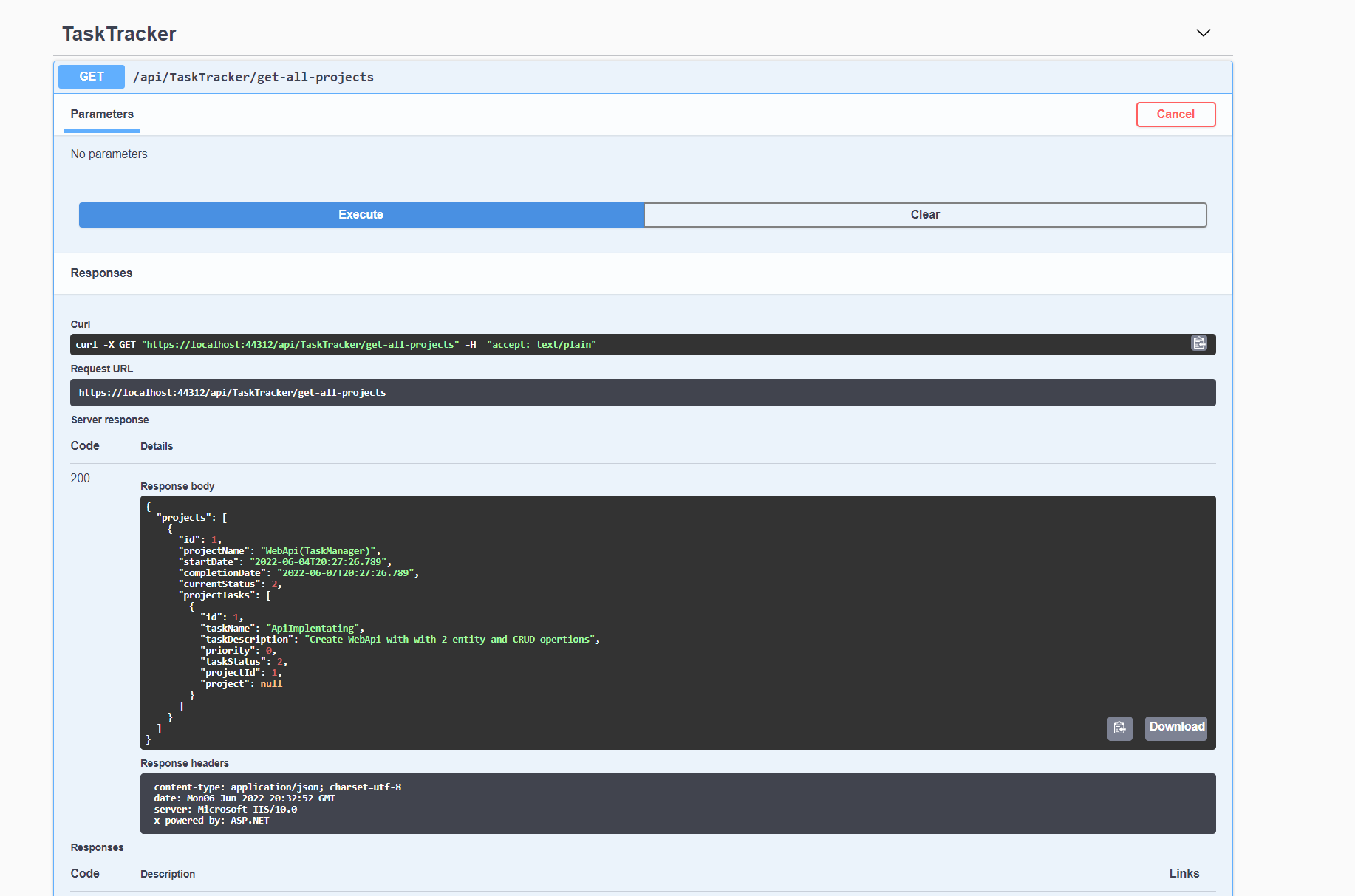This screenshot has width=1355, height=896.
Task: Switch to the Parameters tab
Action: [101, 114]
